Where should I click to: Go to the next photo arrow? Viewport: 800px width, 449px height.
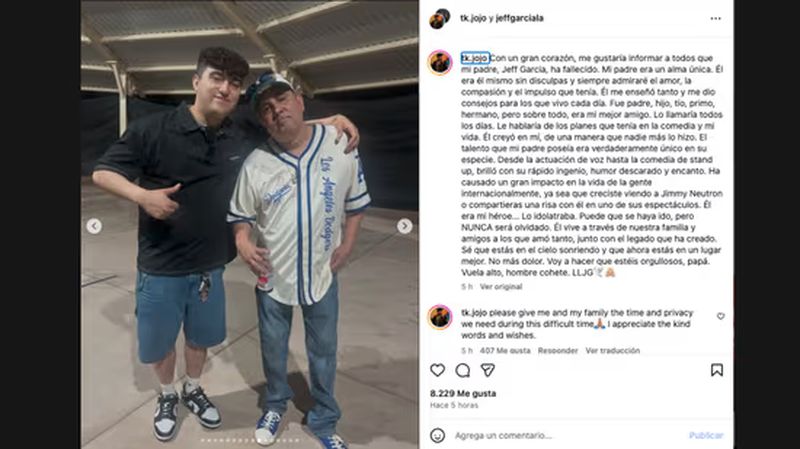coord(405,226)
